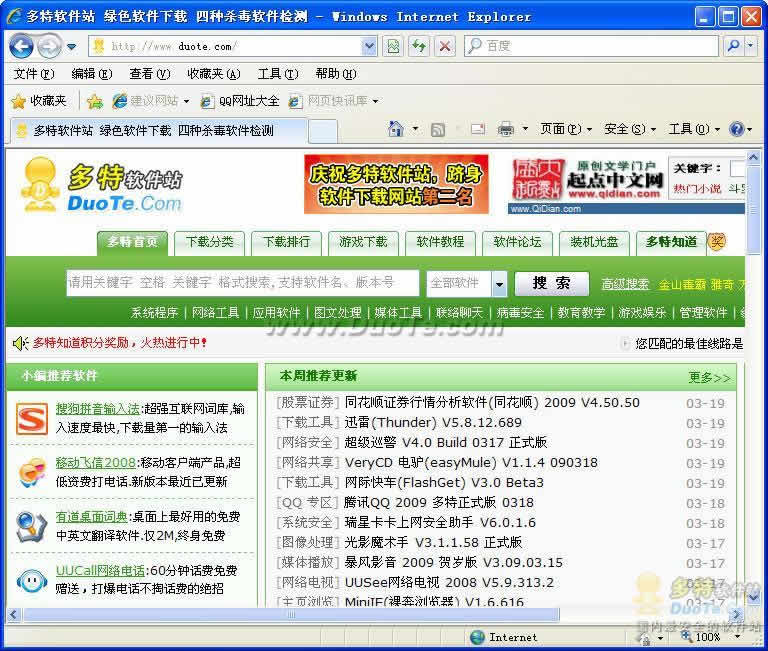The height and width of the screenshot is (651, 768).
Task: Open the 收藏夹 favorites star button
Action: tap(39, 101)
